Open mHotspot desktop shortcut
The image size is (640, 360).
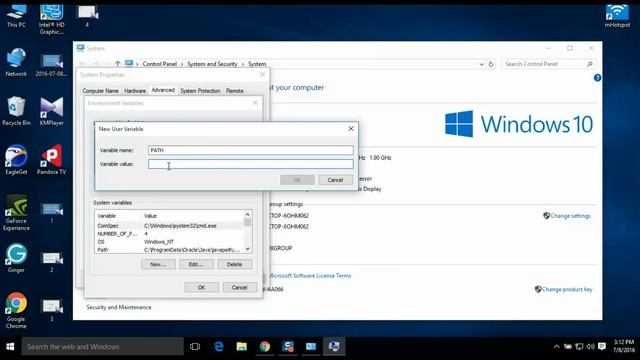point(617,16)
